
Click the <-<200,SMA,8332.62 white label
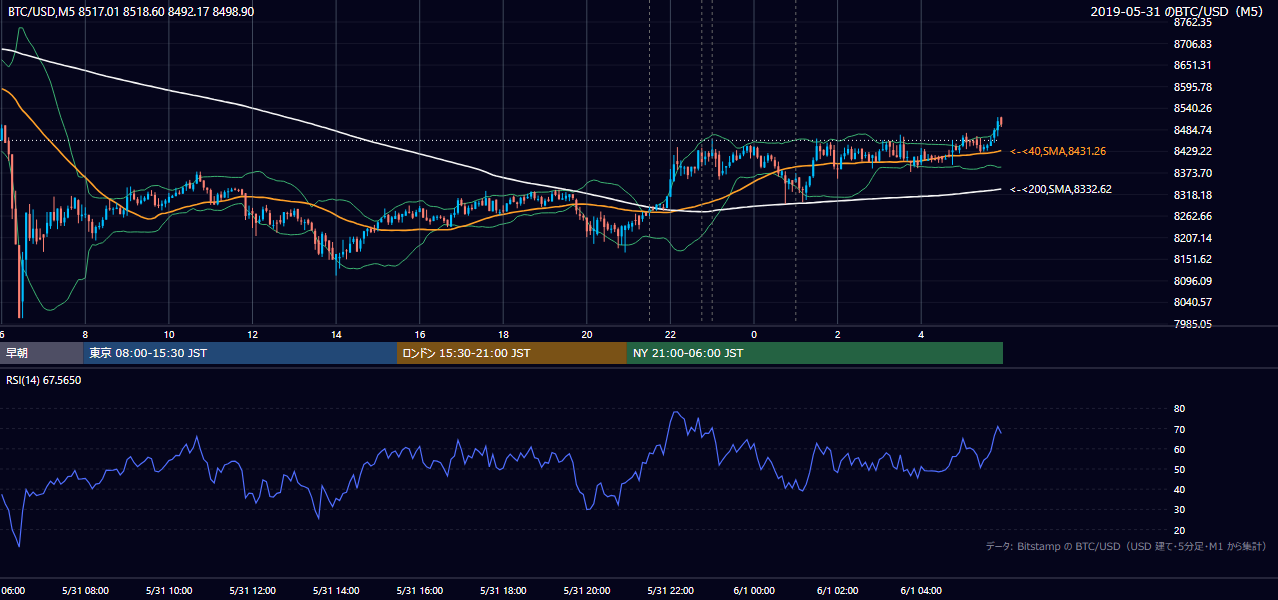(x=1060, y=188)
